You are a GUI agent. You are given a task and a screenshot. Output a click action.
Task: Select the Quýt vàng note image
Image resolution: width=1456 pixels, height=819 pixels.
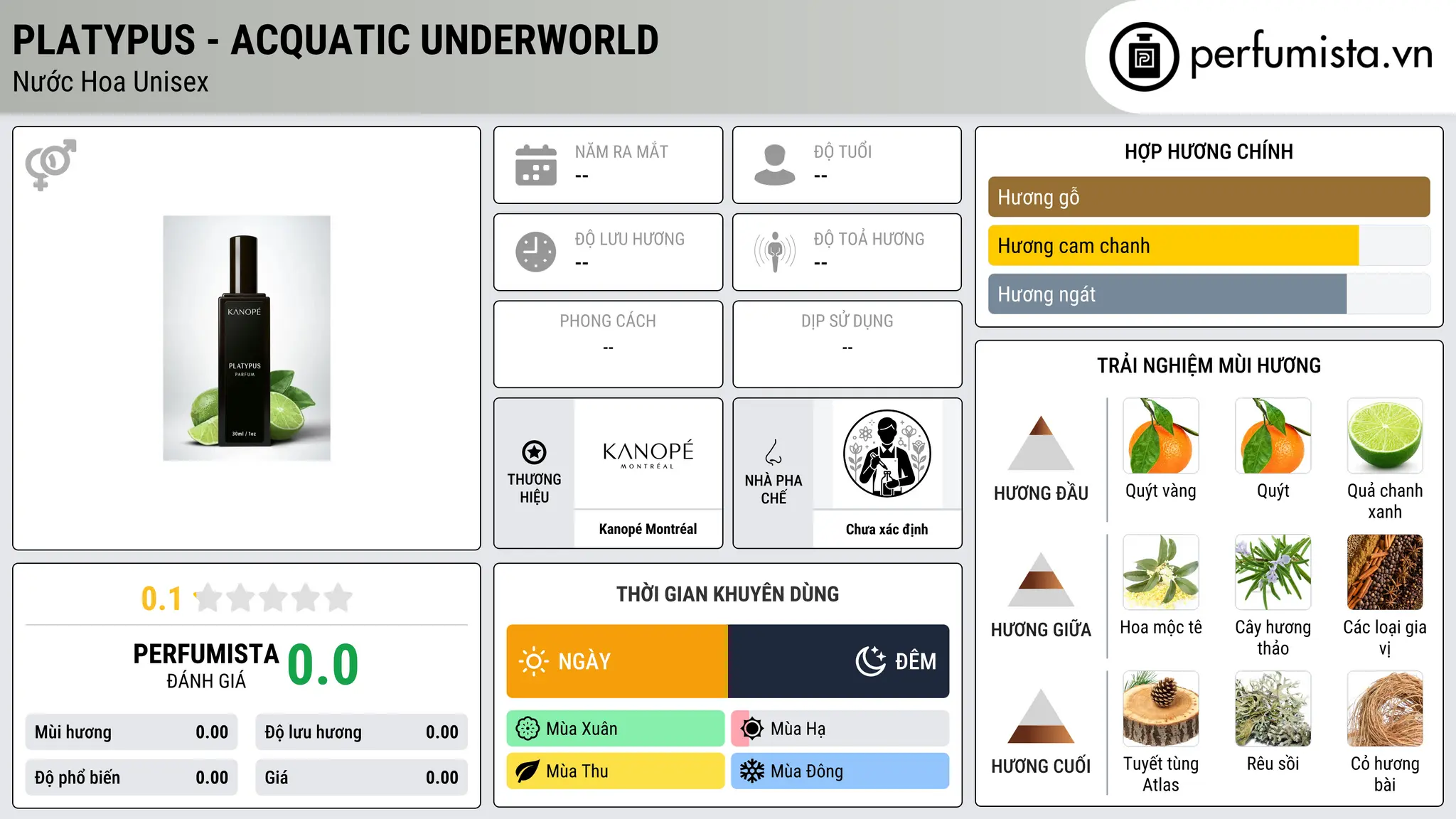1161,436
